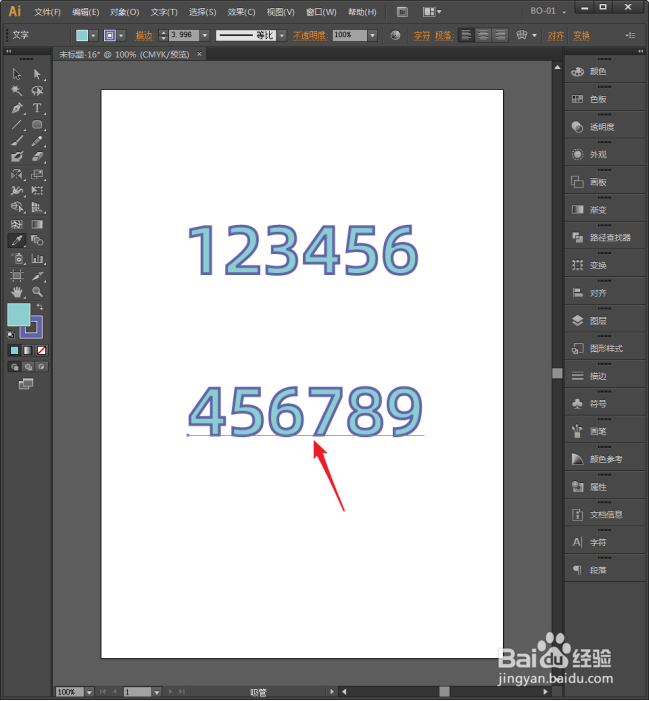Open the Symbols panel 符号
Viewport: 649px width, 701px height.
point(605,404)
